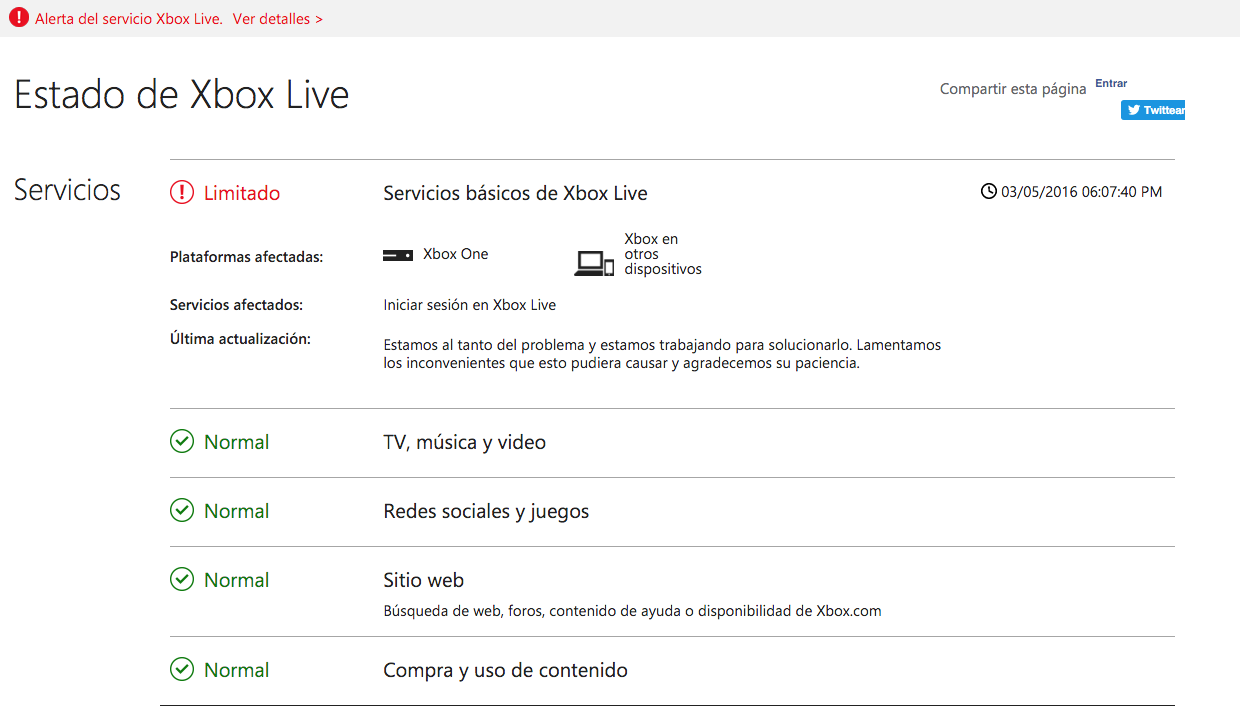Click the Estado de Xbox Live page title

pos(182,95)
